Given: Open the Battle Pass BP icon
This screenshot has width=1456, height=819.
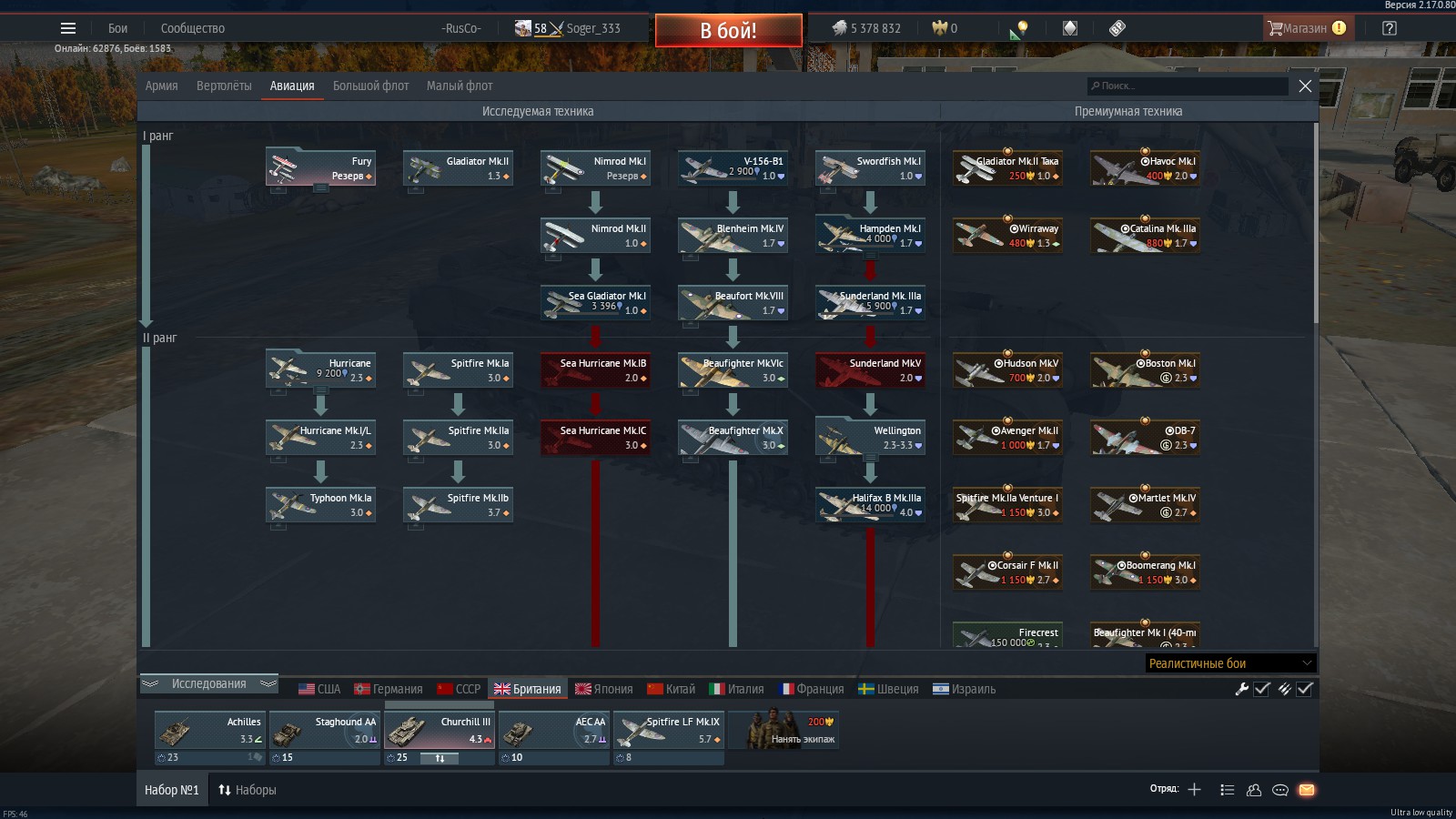Looking at the screenshot, I should (x=1117, y=28).
